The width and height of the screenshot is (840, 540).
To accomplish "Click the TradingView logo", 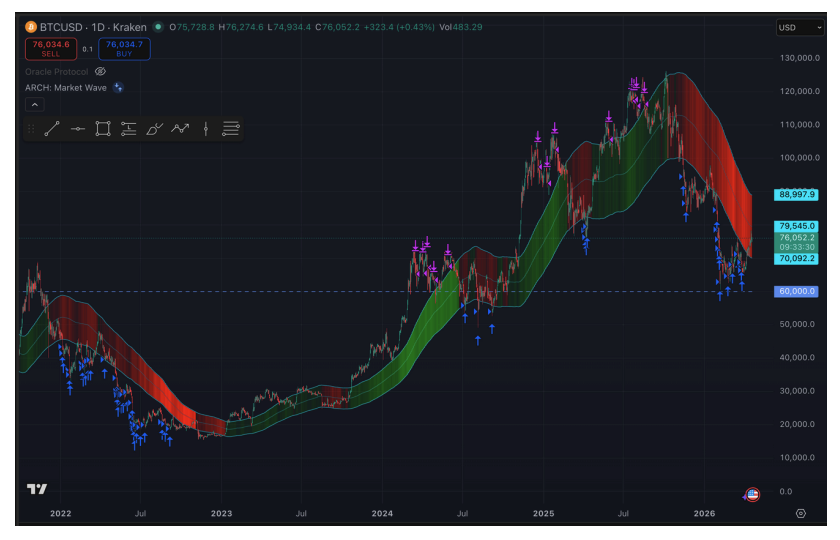I will click(x=37, y=489).
